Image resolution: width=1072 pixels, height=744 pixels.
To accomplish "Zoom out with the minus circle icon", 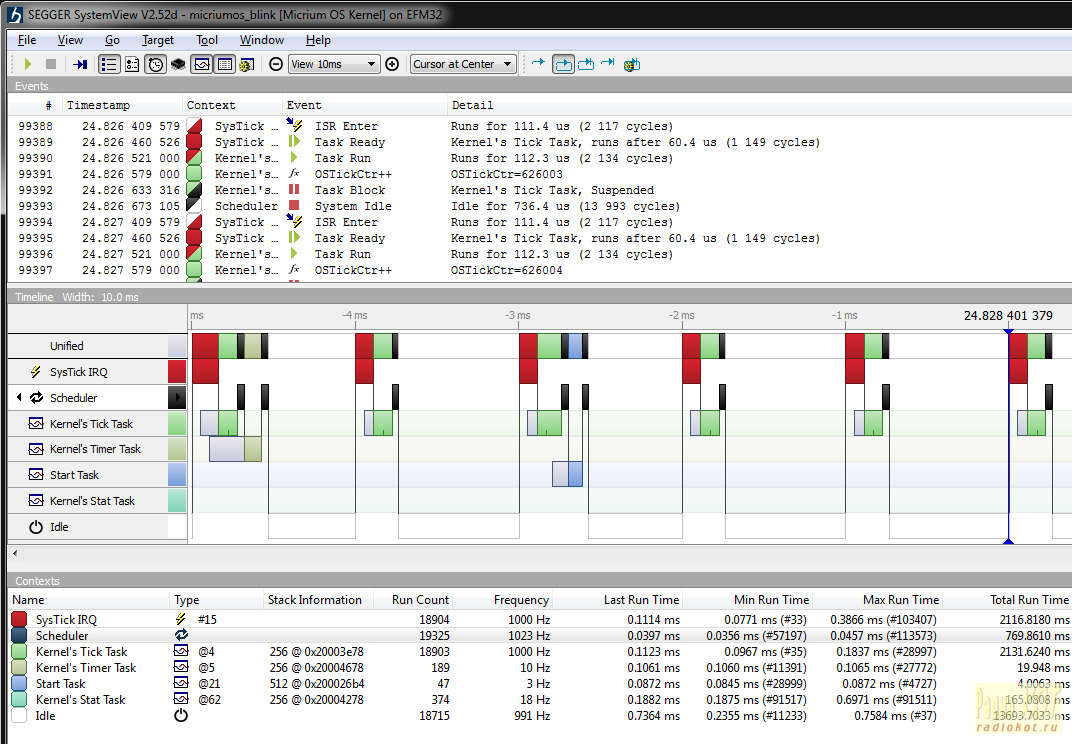I will point(276,64).
